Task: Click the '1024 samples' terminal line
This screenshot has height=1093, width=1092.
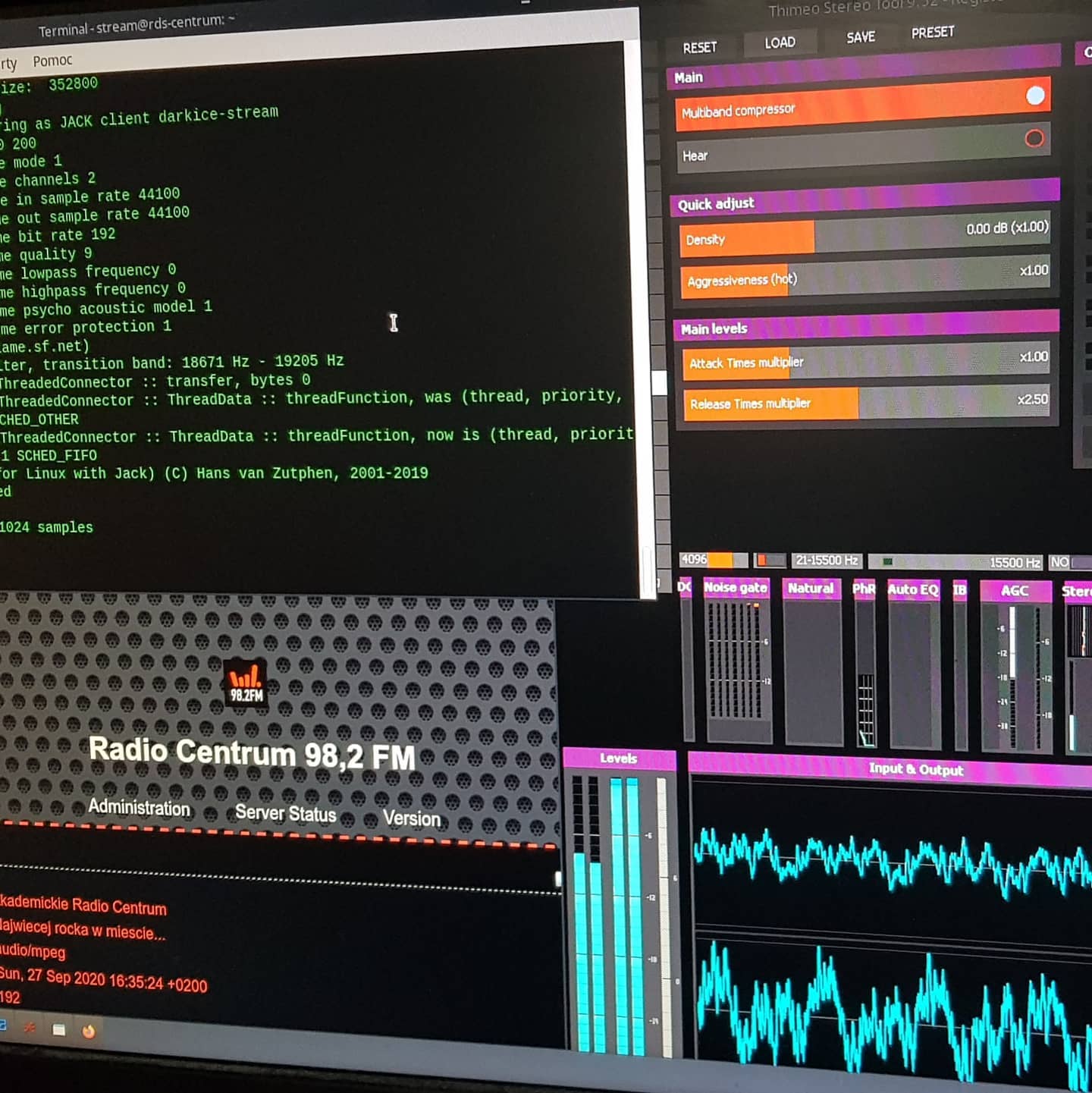Action: click(x=46, y=527)
